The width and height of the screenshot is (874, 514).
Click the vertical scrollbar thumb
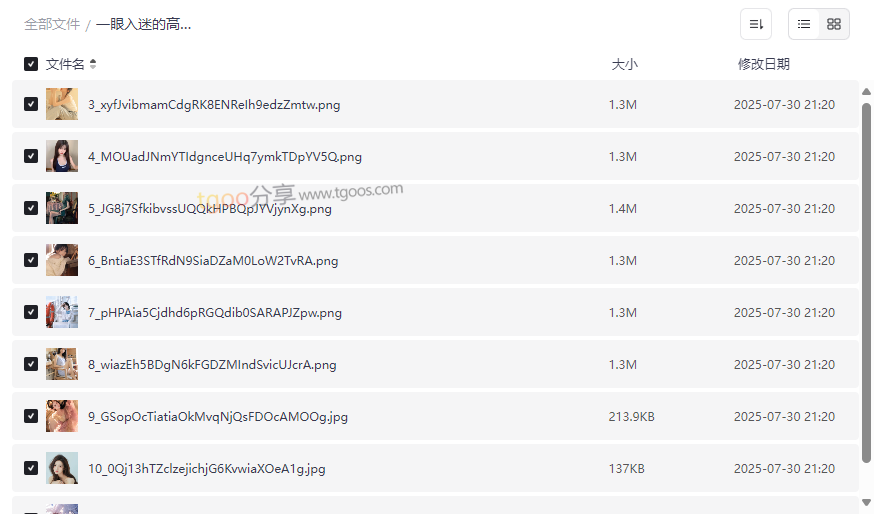click(x=866, y=280)
